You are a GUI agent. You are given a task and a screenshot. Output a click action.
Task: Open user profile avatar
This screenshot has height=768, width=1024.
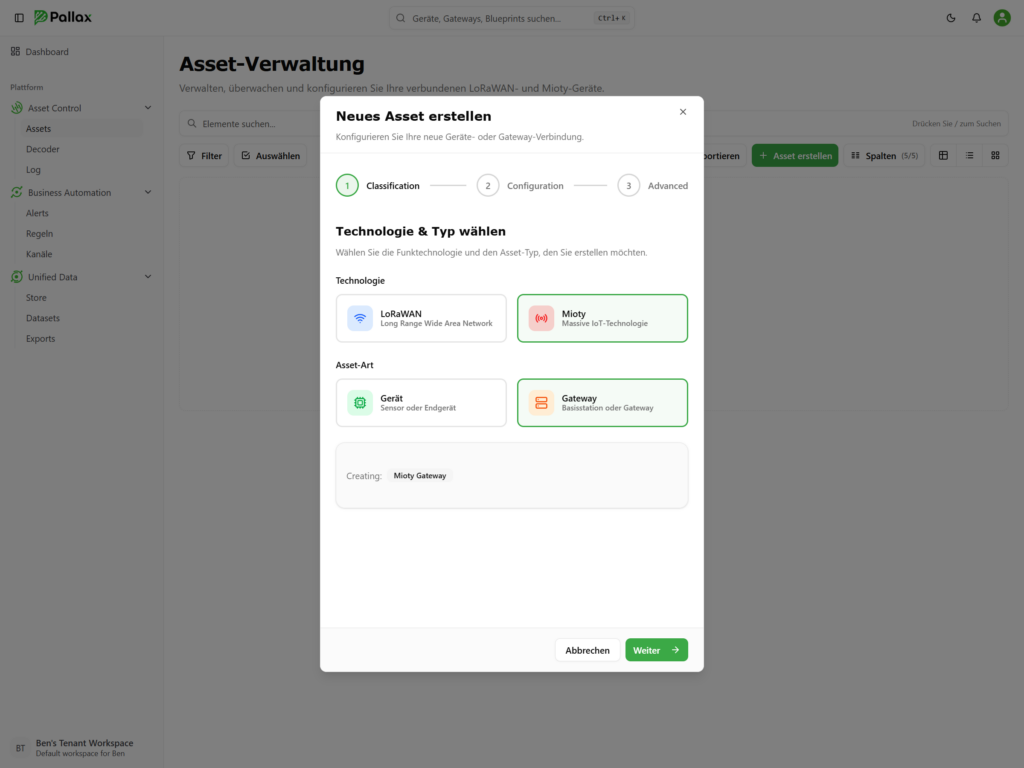(x=1002, y=18)
